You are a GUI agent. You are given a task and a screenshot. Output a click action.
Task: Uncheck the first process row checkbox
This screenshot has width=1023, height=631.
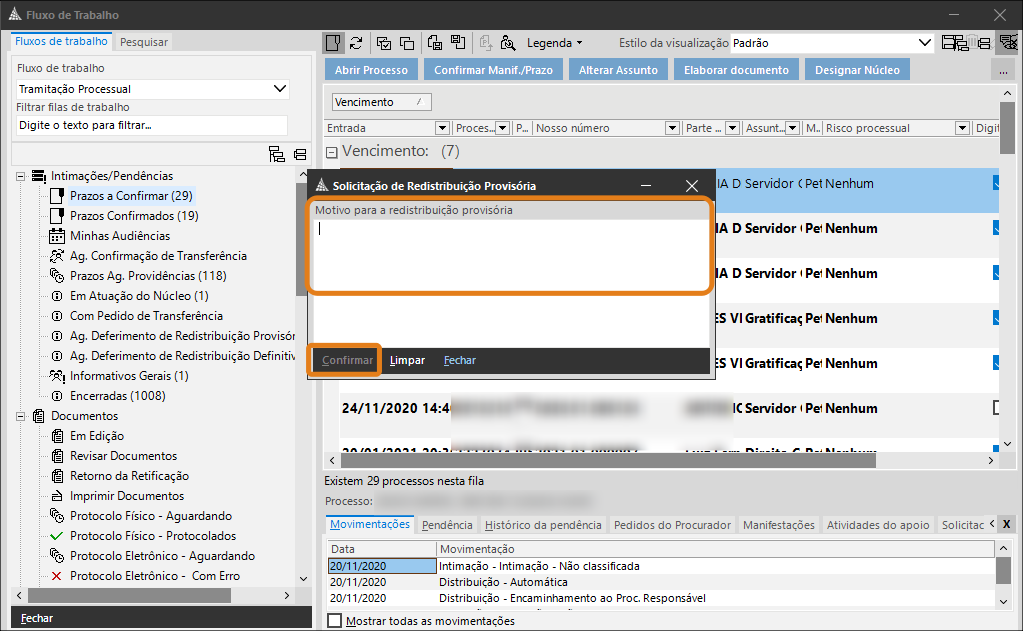pyautogui.click(x=998, y=184)
